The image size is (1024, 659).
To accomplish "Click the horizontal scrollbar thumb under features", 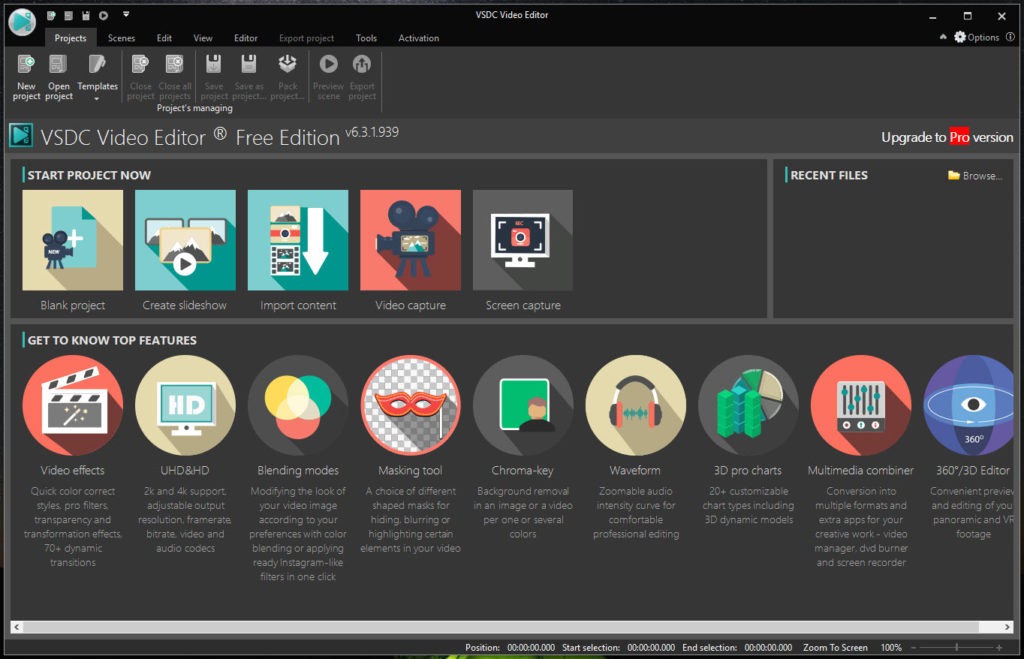I will tap(501, 627).
